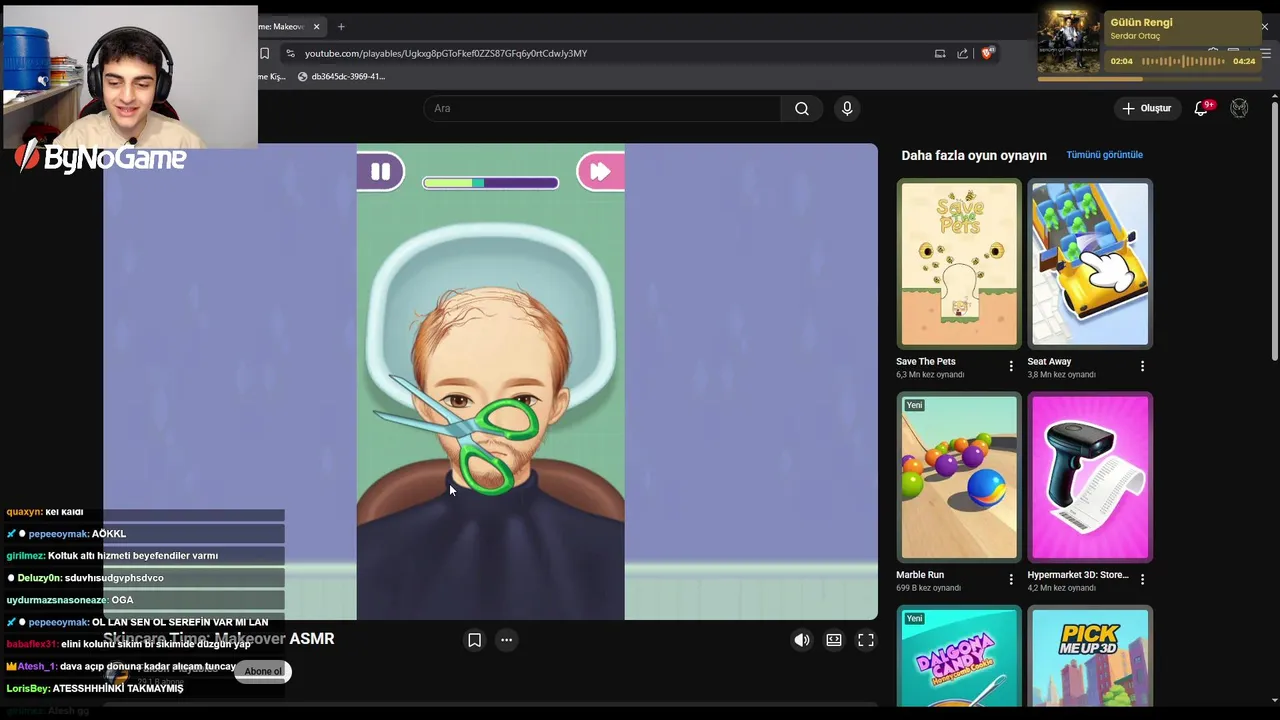Image resolution: width=1280 pixels, height=720 pixels.
Task: Activate voice search microphone icon
Action: (x=847, y=108)
